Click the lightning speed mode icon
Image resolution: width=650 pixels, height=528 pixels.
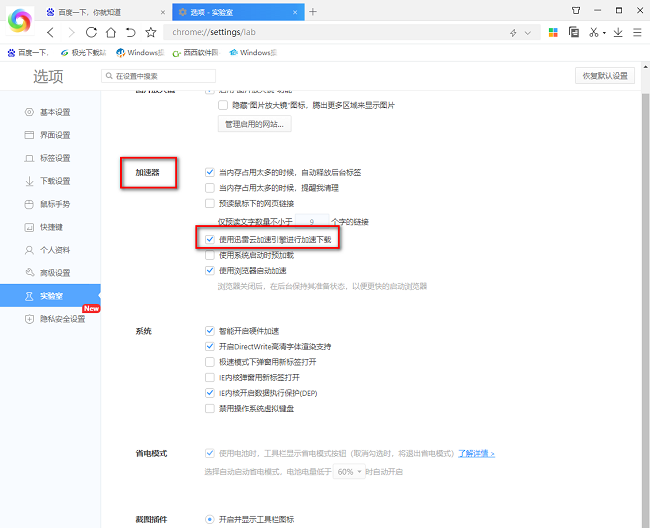point(513,33)
